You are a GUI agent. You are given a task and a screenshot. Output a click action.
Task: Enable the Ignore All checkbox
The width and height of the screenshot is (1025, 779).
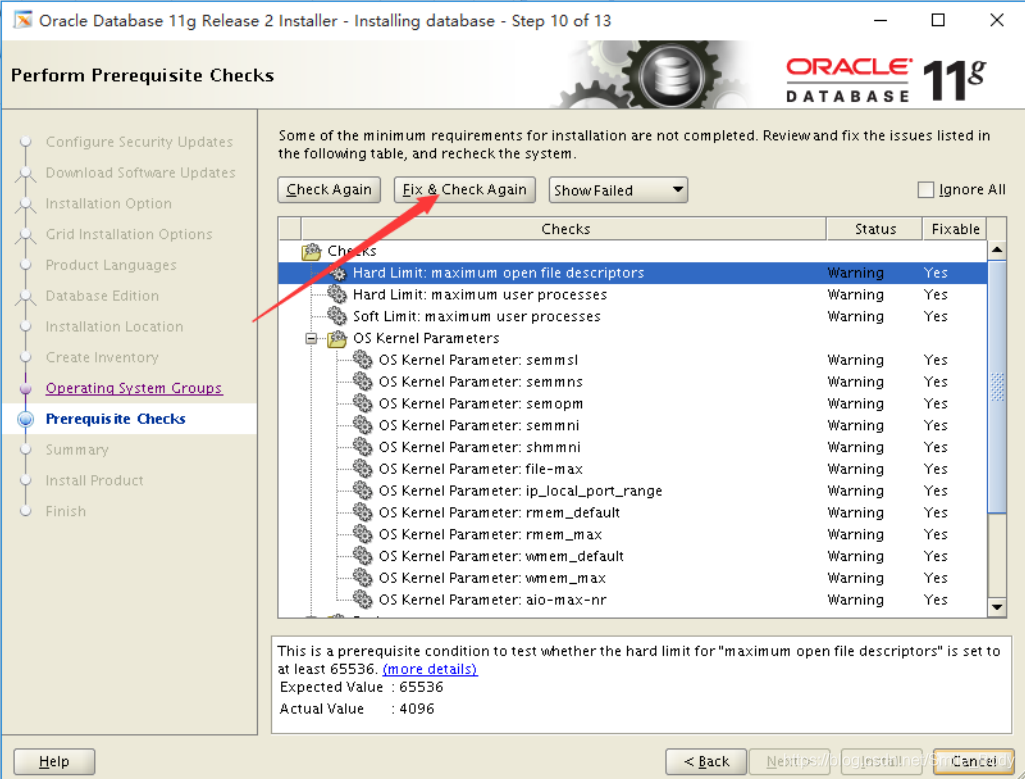pos(926,190)
